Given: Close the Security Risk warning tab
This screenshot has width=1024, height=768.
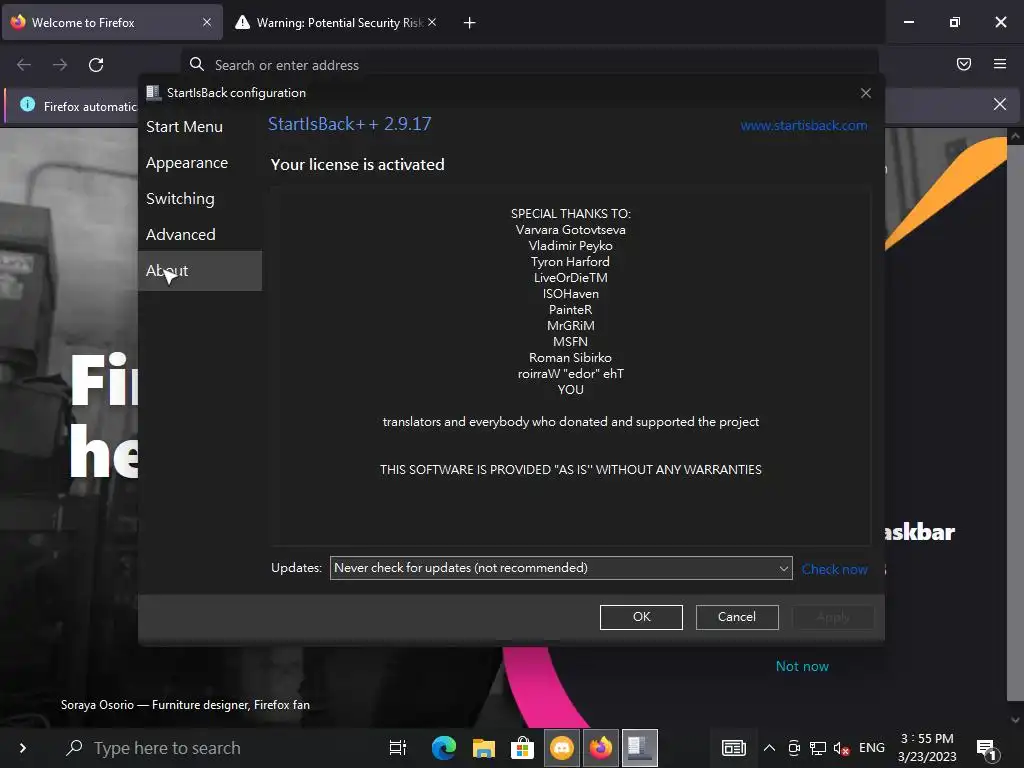Looking at the screenshot, I should tap(432, 22).
